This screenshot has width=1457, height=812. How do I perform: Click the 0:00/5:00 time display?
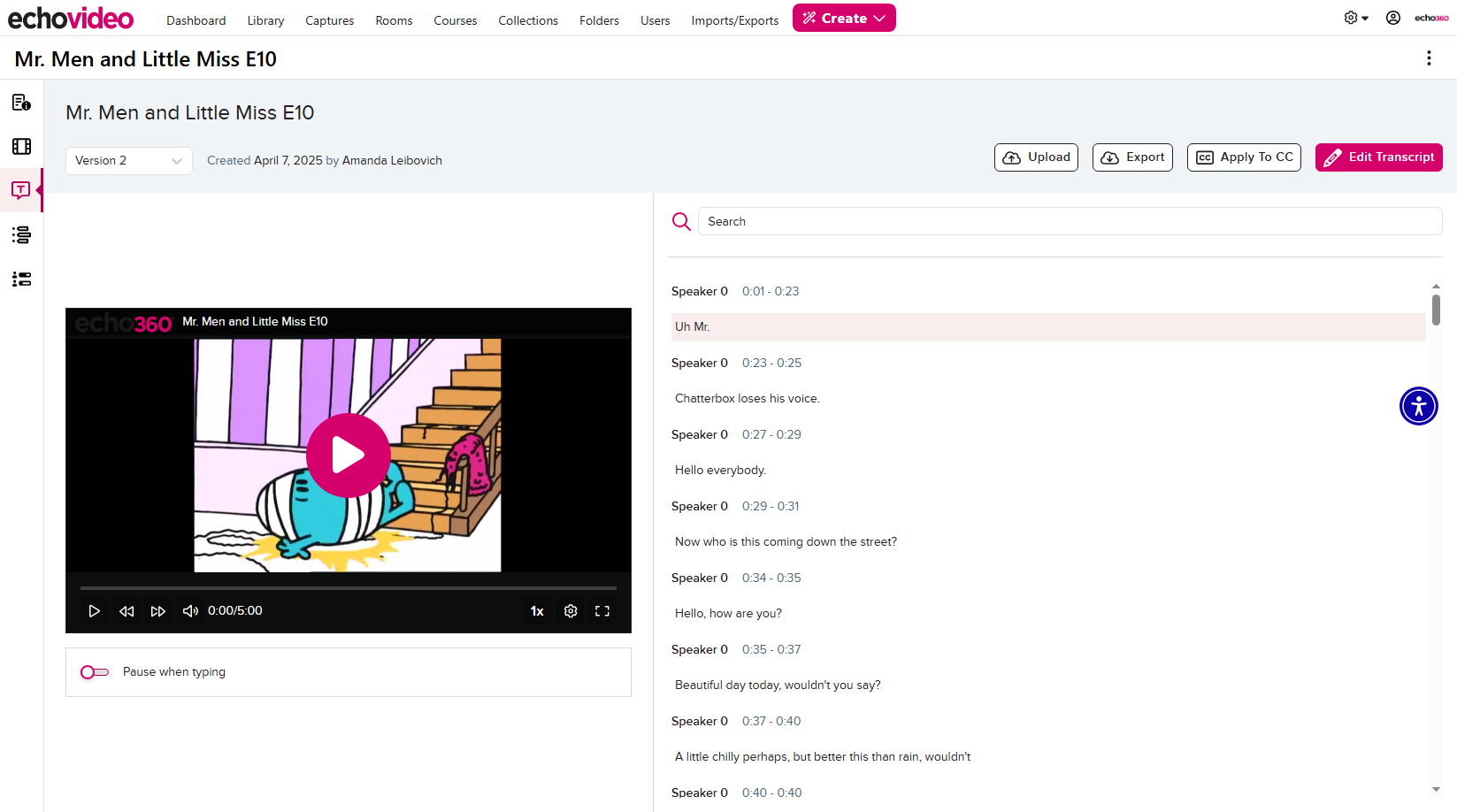pyautogui.click(x=235, y=611)
